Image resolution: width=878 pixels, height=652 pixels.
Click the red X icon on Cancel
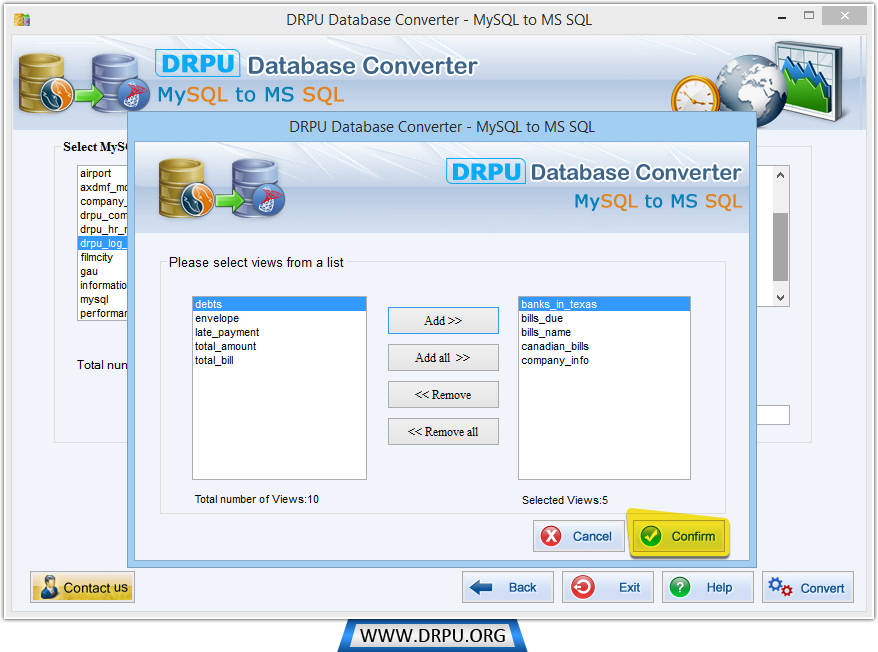(x=551, y=536)
